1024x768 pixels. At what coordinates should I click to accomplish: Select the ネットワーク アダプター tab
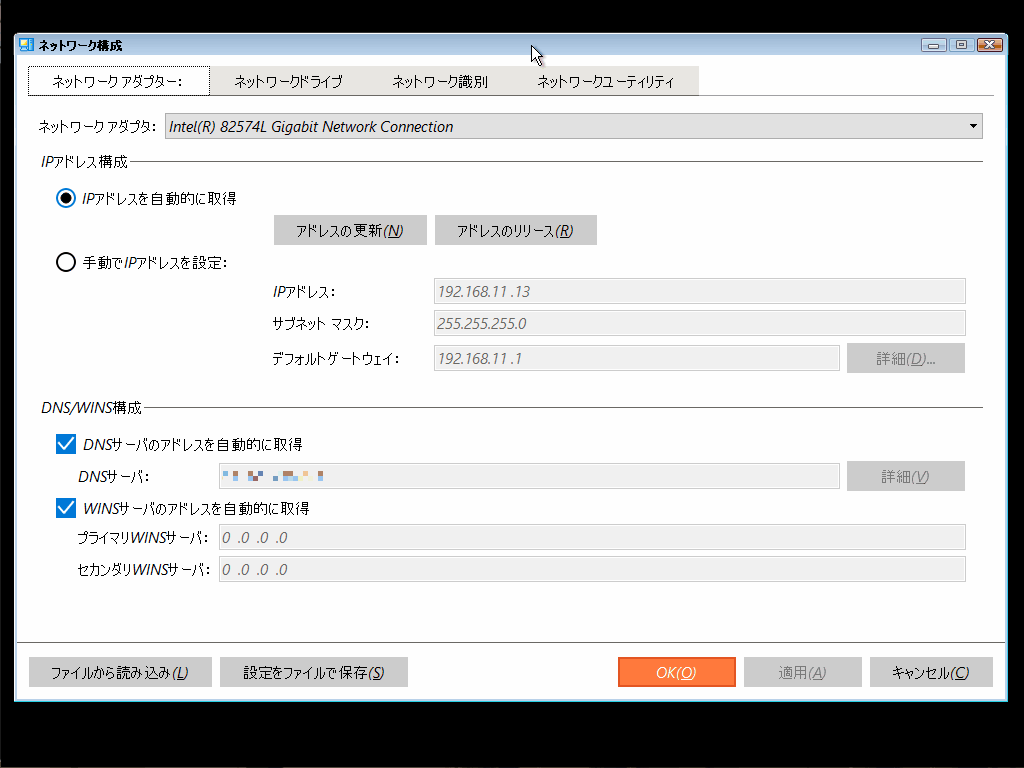pos(118,80)
